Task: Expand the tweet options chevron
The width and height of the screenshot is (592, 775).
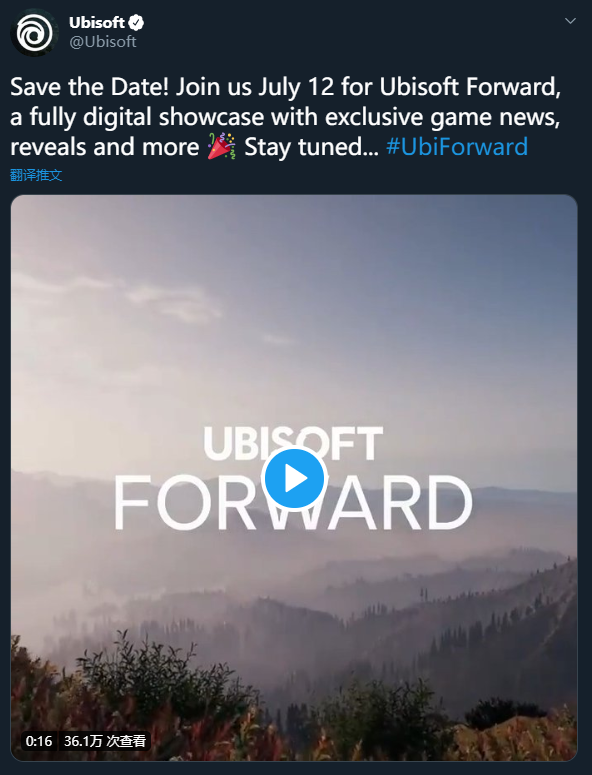Action: click(x=570, y=21)
